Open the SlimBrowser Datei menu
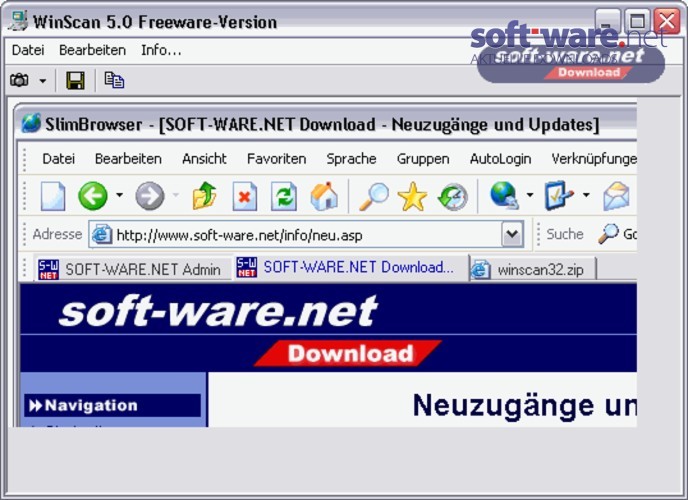 pos(58,158)
